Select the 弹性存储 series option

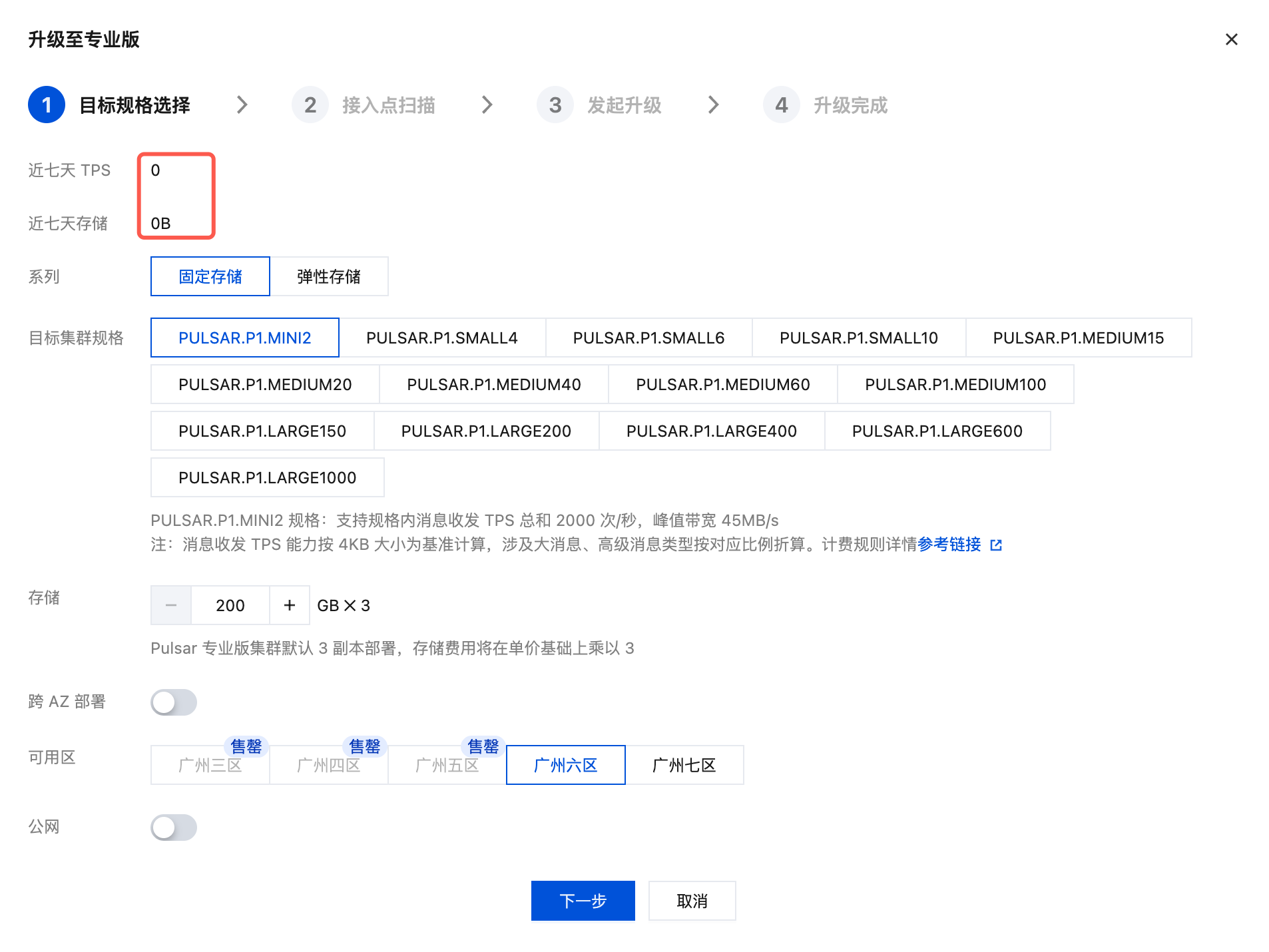click(x=329, y=276)
